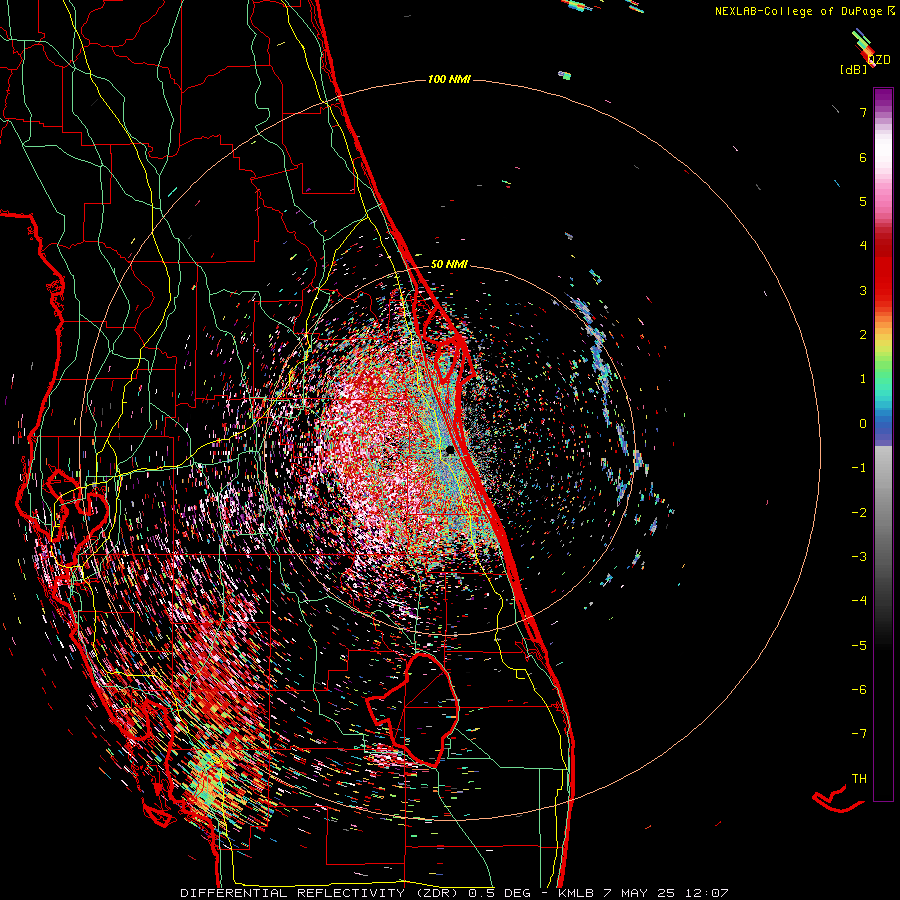Click the [dB] unit label
The height and width of the screenshot is (900, 900).
click(x=854, y=69)
